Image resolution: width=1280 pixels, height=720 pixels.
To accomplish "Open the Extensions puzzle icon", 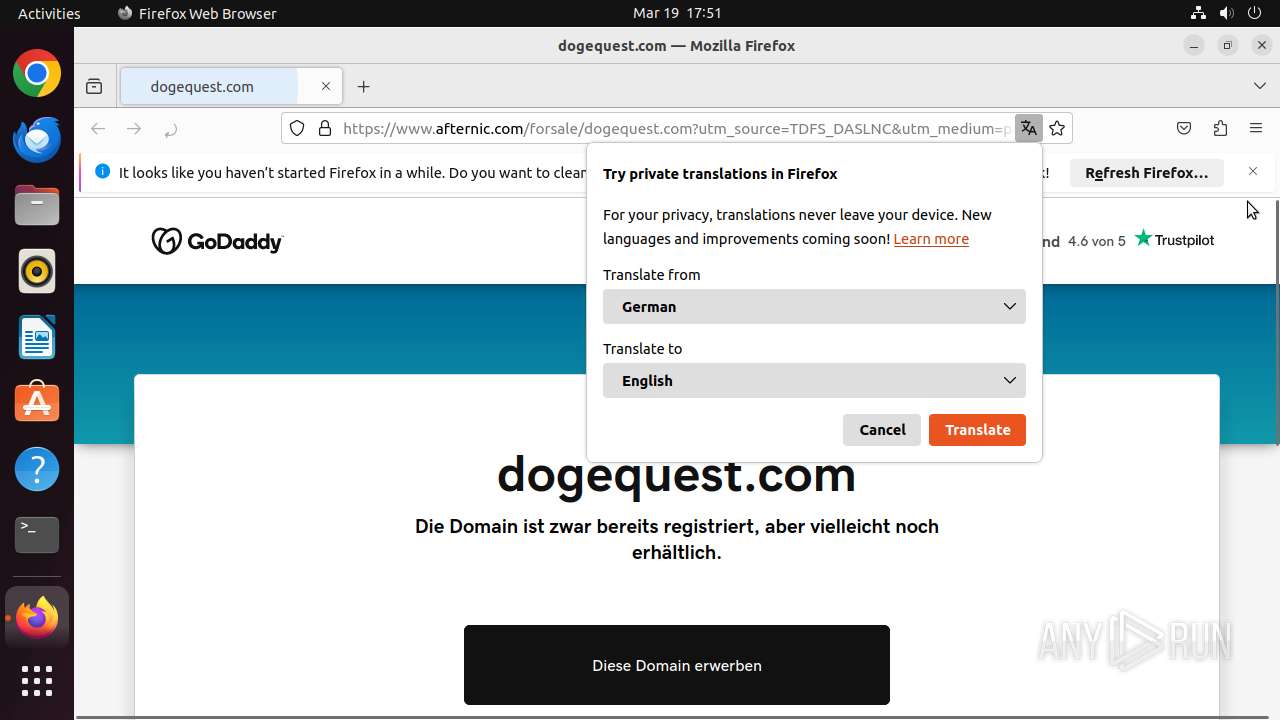I will click(1220, 128).
